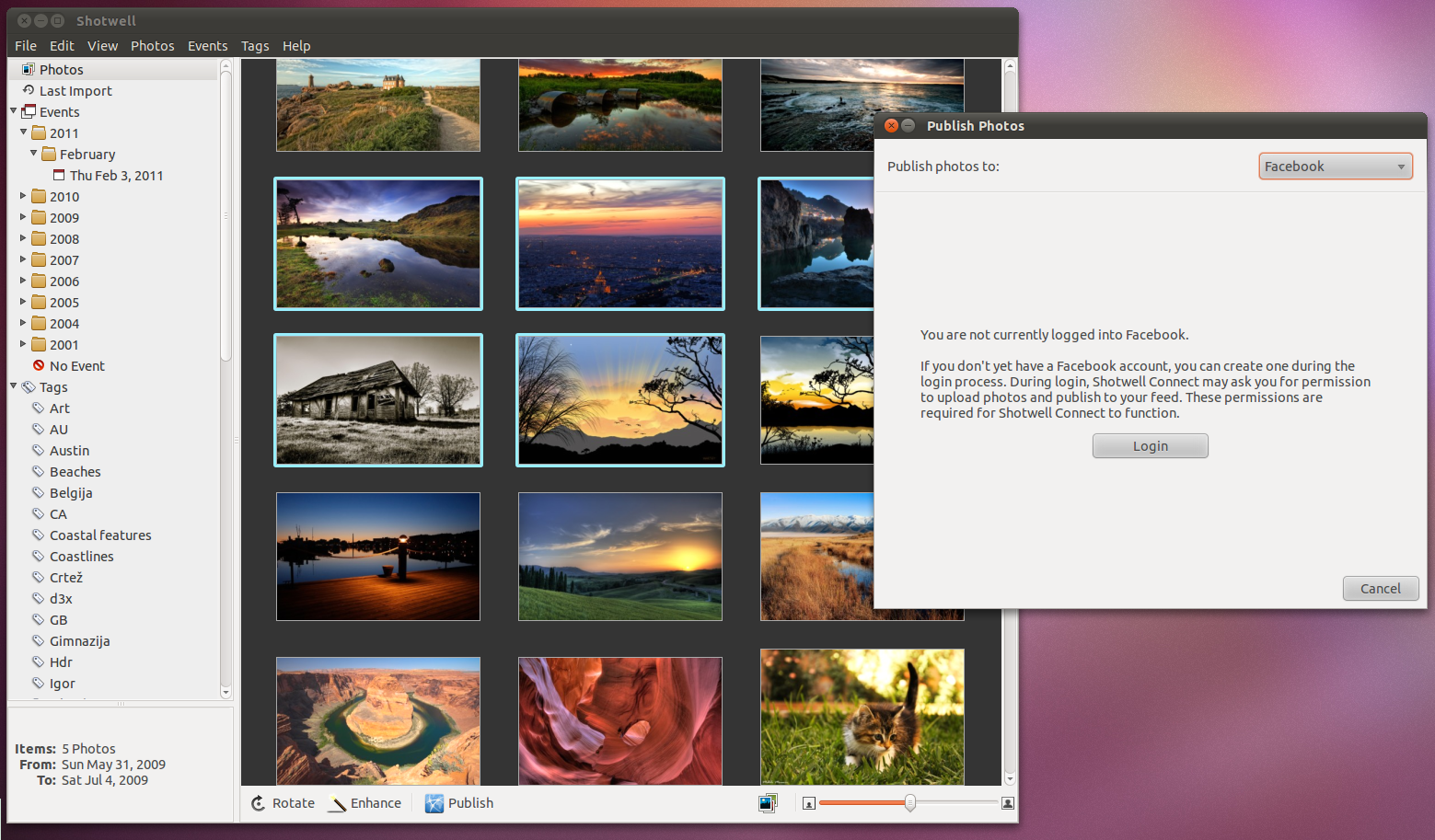Open the Photos menu
1435x840 pixels.
152,46
